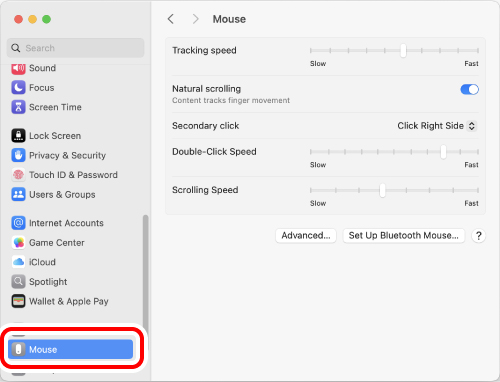
Task: Toggle Natural scrolling switch off
Action: (469, 89)
